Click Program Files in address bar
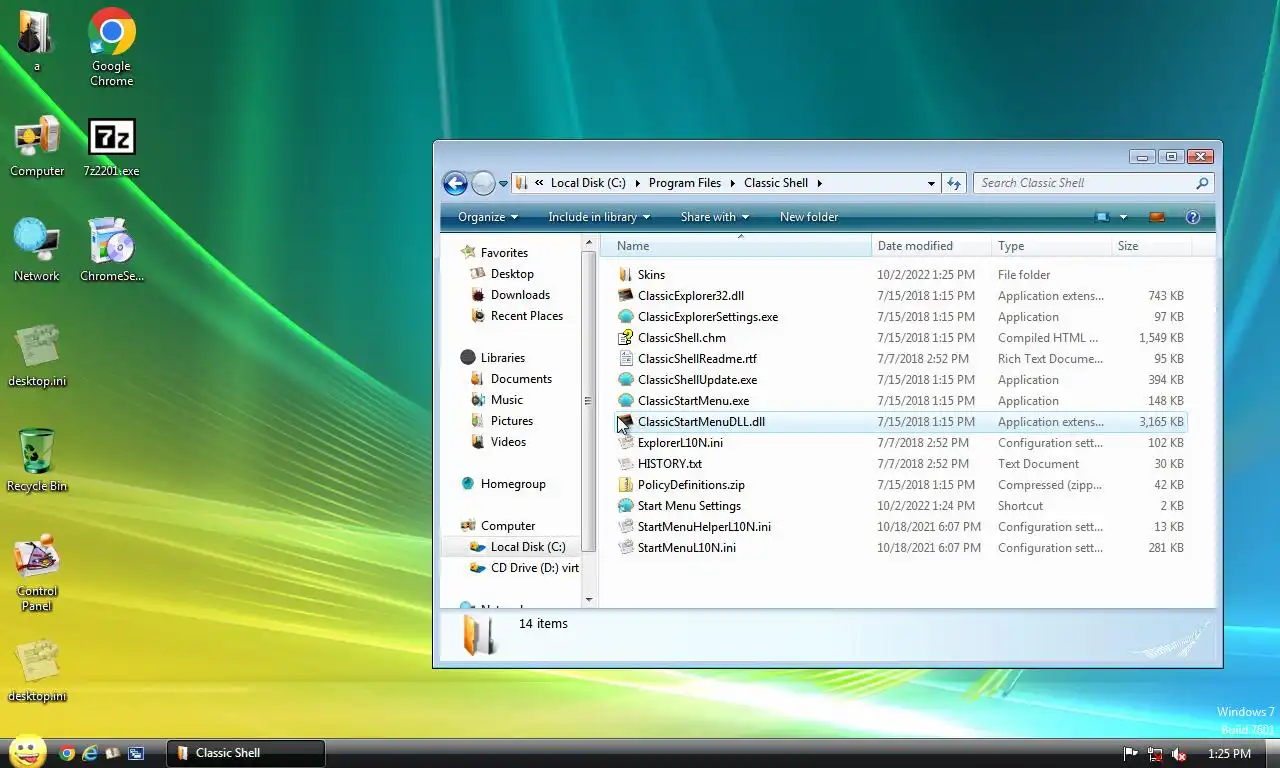The height and width of the screenshot is (768, 1280). click(685, 183)
